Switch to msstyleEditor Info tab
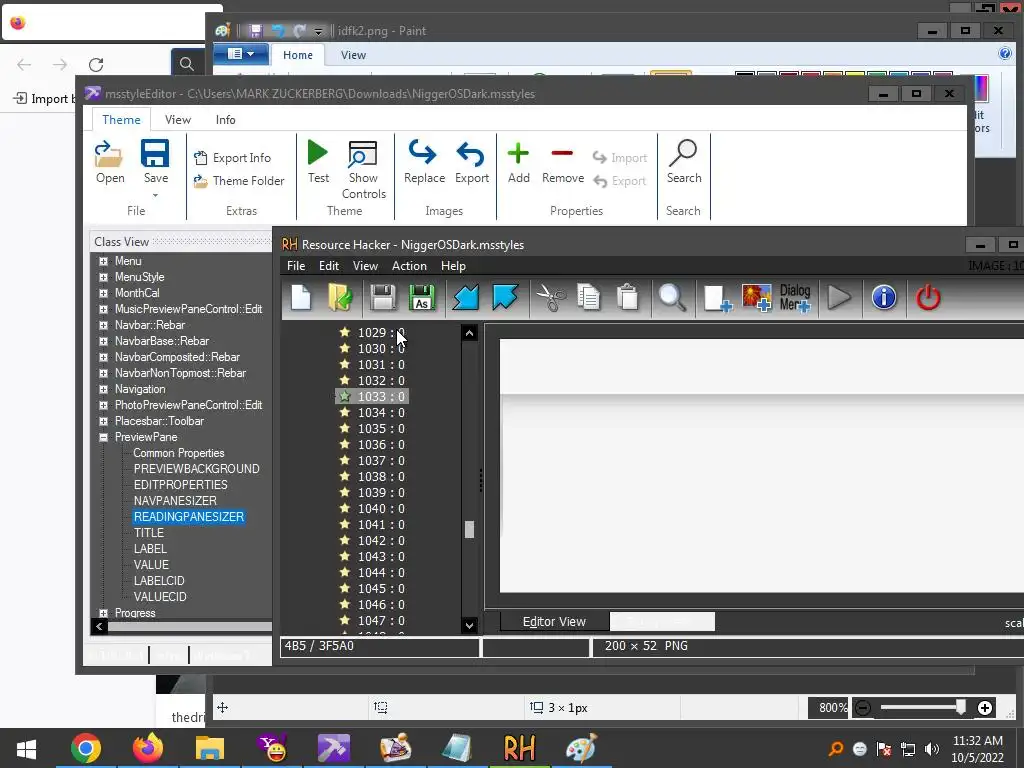Screen dimensions: 1024x768 coord(225,120)
